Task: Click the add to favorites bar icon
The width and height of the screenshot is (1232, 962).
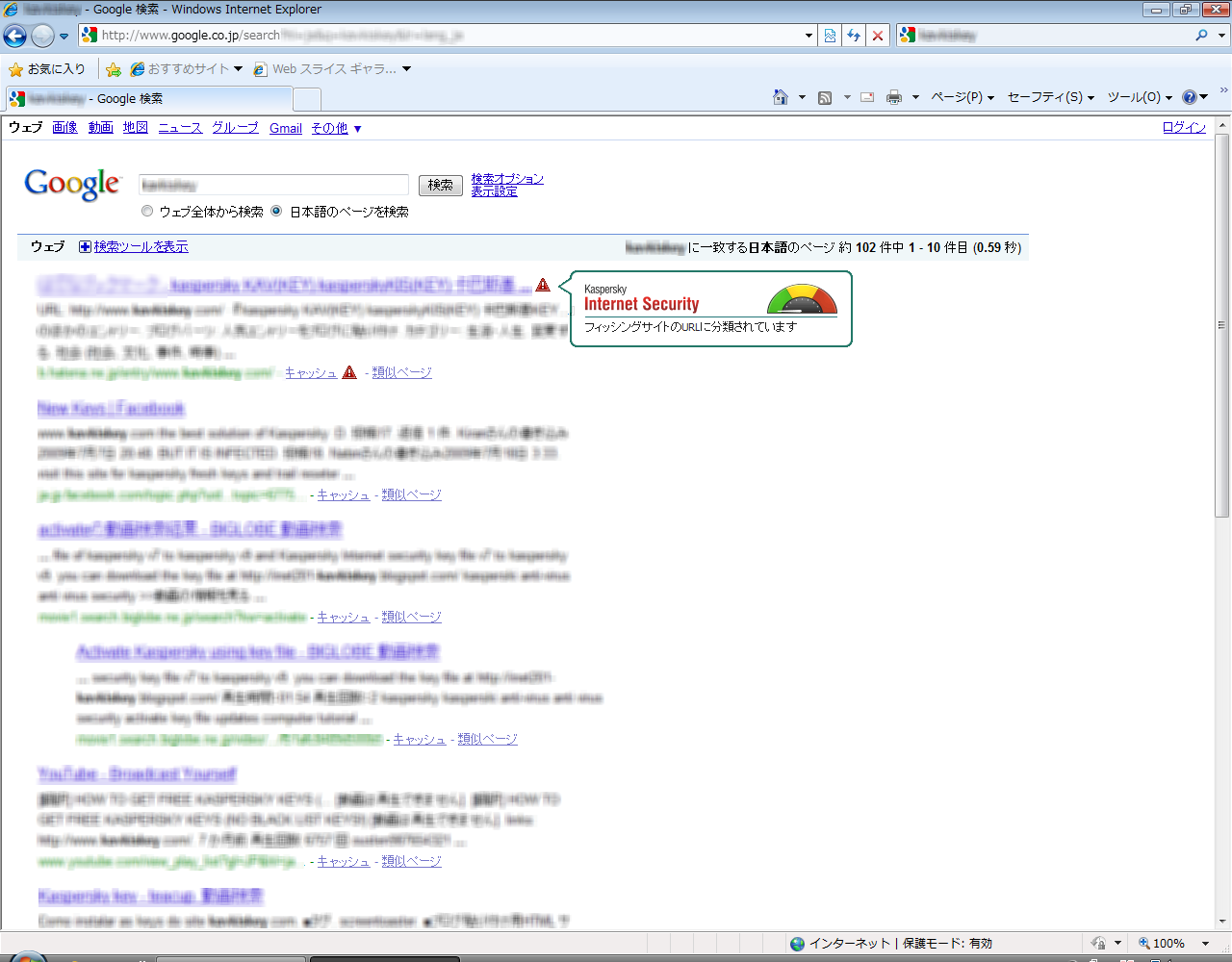Action: [x=114, y=69]
